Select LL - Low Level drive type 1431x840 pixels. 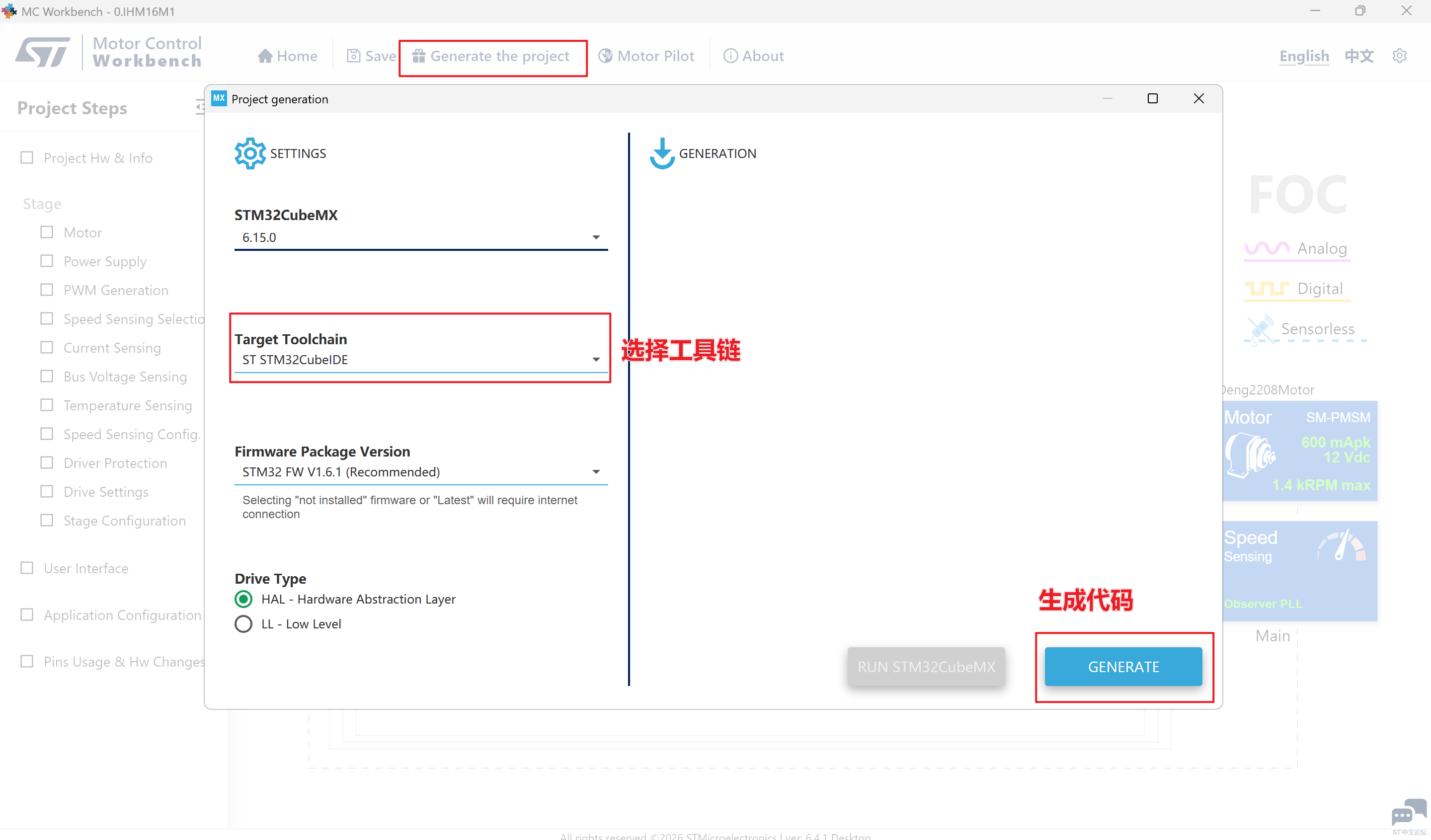click(x=243, y=624)
